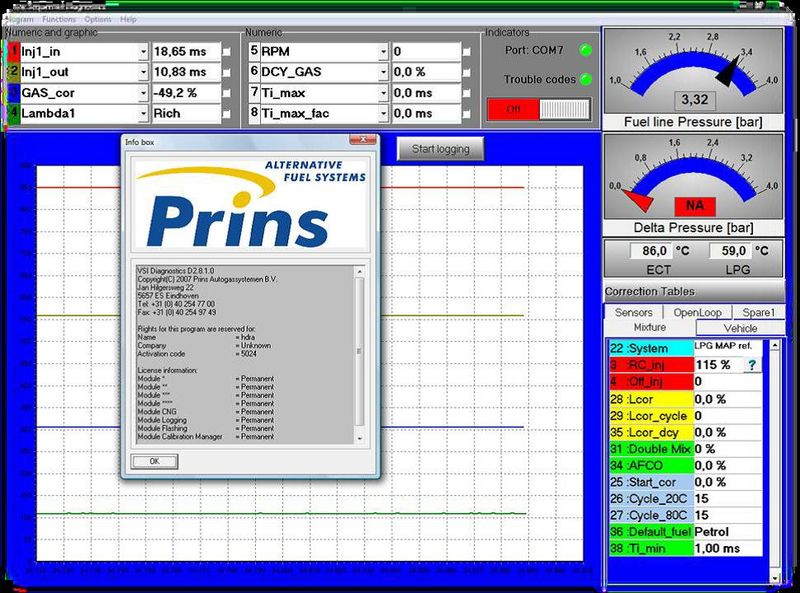
Task: Tick the checkbox next to GAS_cor value
Action: [227, 93]
